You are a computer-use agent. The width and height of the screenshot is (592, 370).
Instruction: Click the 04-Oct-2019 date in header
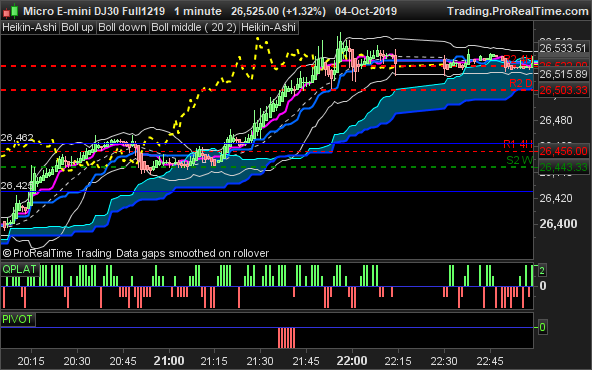click(366, 11)
